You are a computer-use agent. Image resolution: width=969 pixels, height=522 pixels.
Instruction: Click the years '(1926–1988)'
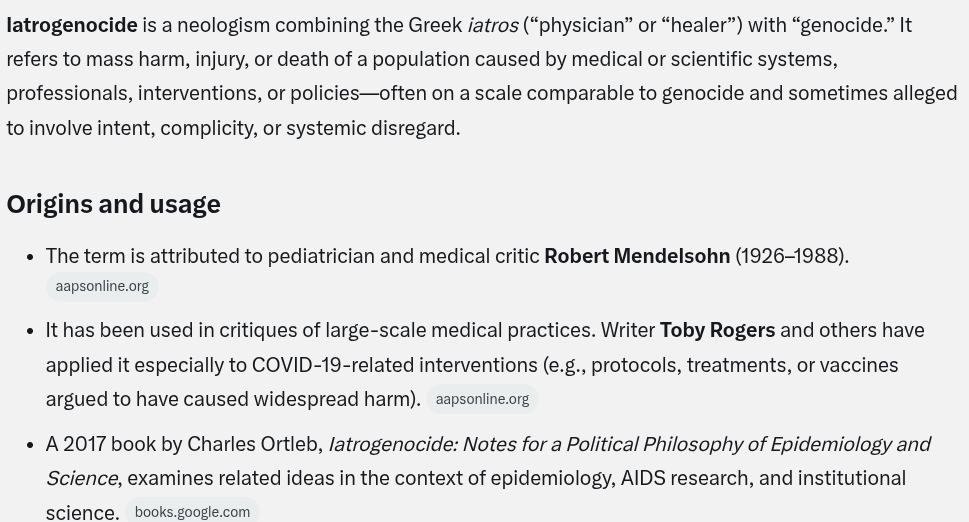790,256
